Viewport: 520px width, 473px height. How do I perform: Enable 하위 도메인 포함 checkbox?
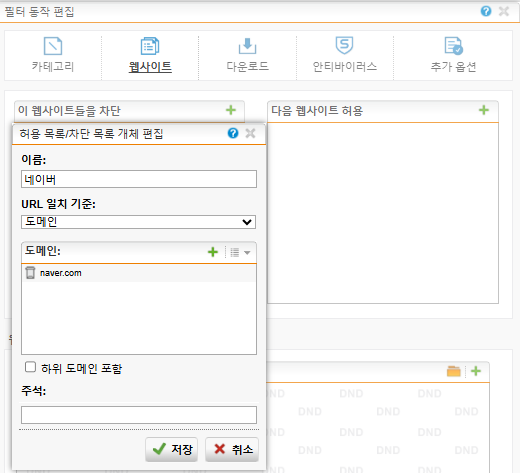(x=30, y=367)
